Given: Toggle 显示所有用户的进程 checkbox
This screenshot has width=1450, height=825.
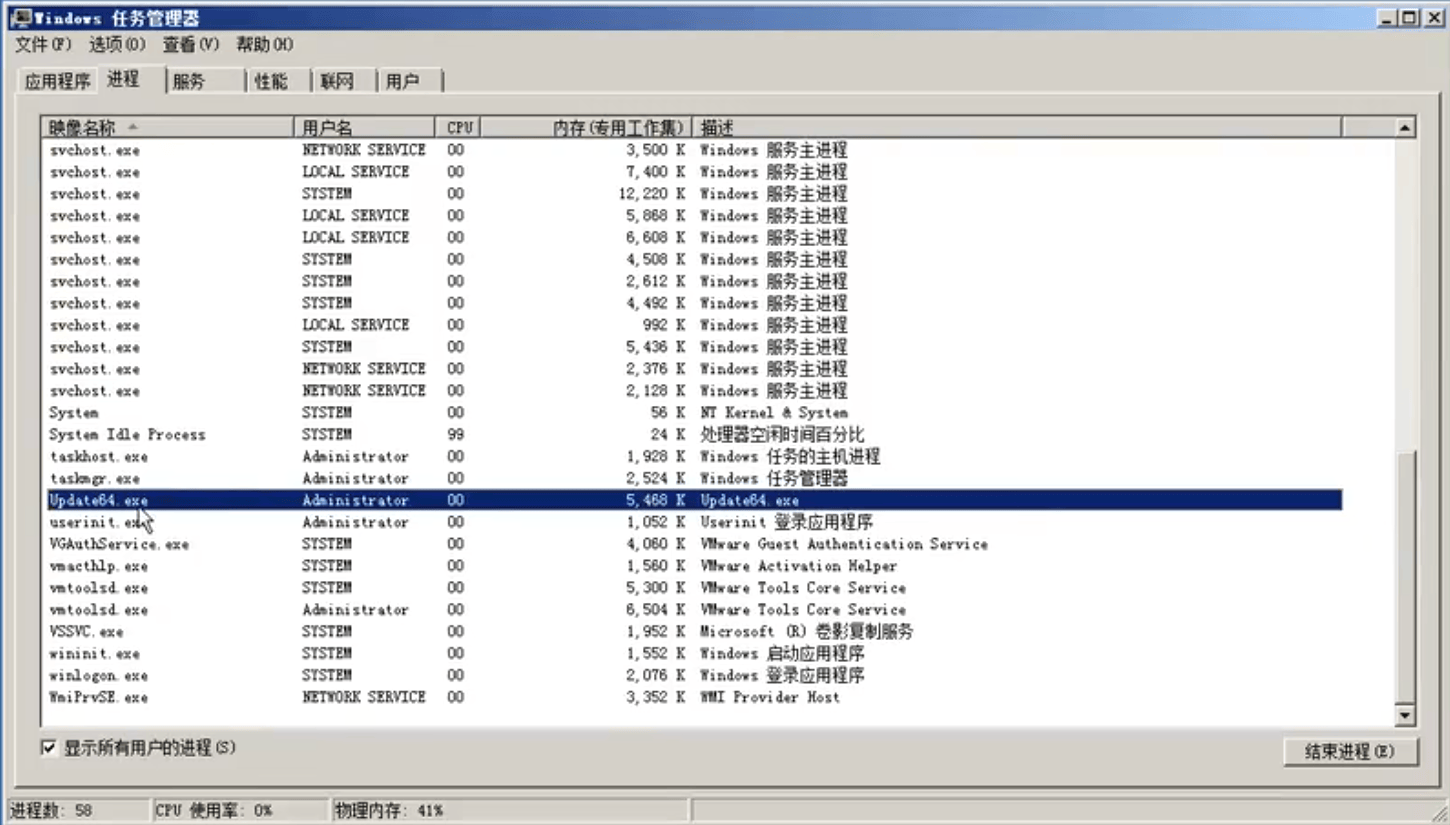Looking at the screenshot, I should coord(48,747).
